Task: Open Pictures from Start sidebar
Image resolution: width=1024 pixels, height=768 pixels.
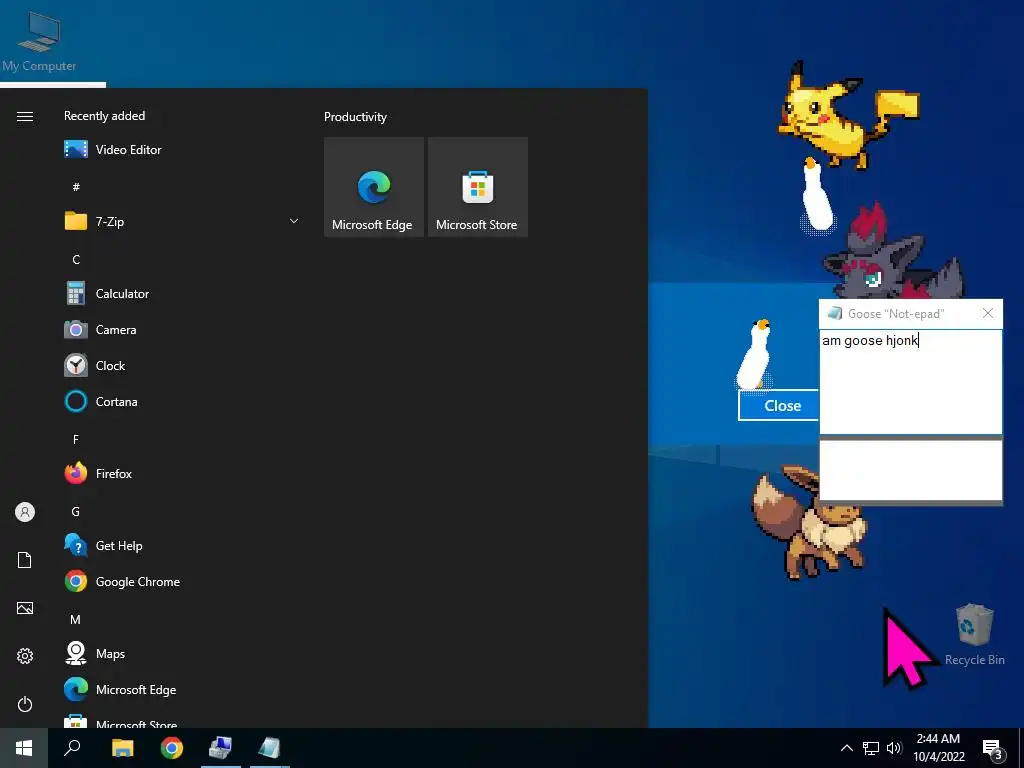Action: point(25,608)
